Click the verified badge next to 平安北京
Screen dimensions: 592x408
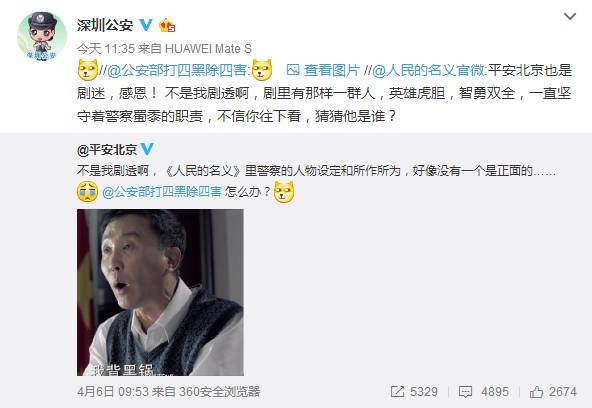147,149
